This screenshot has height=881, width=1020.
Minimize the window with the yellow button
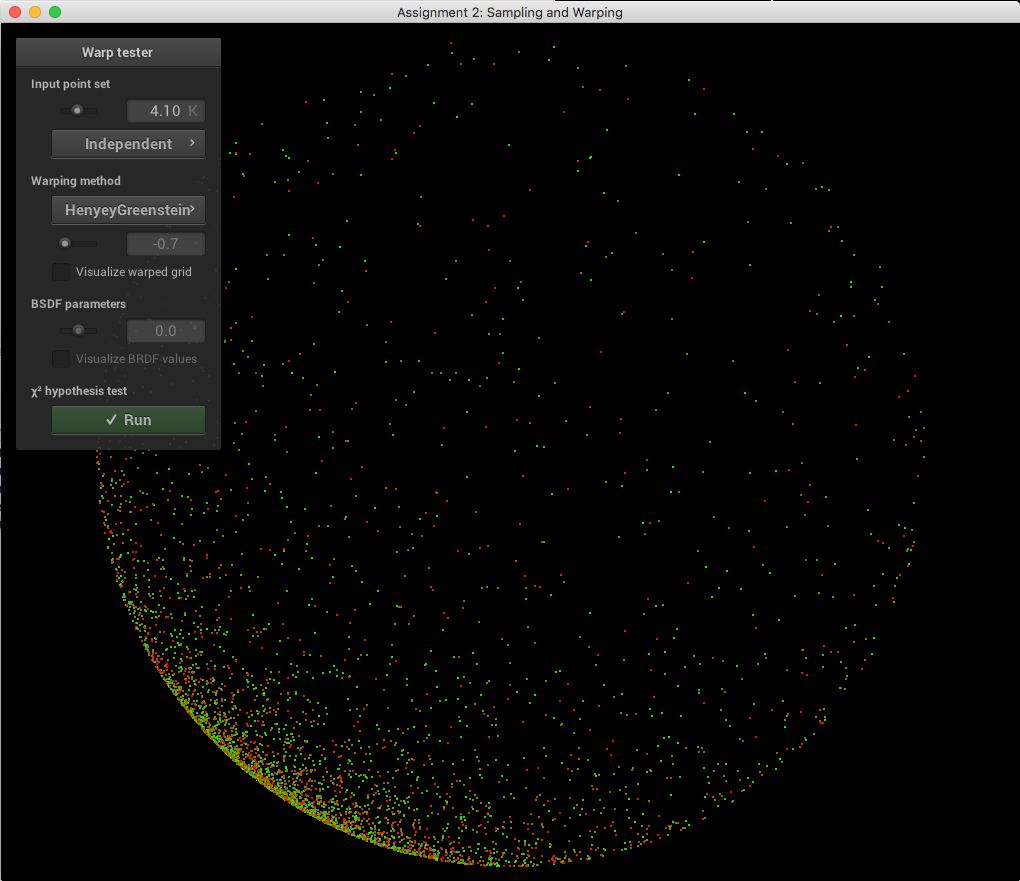(x=35, y=12)
